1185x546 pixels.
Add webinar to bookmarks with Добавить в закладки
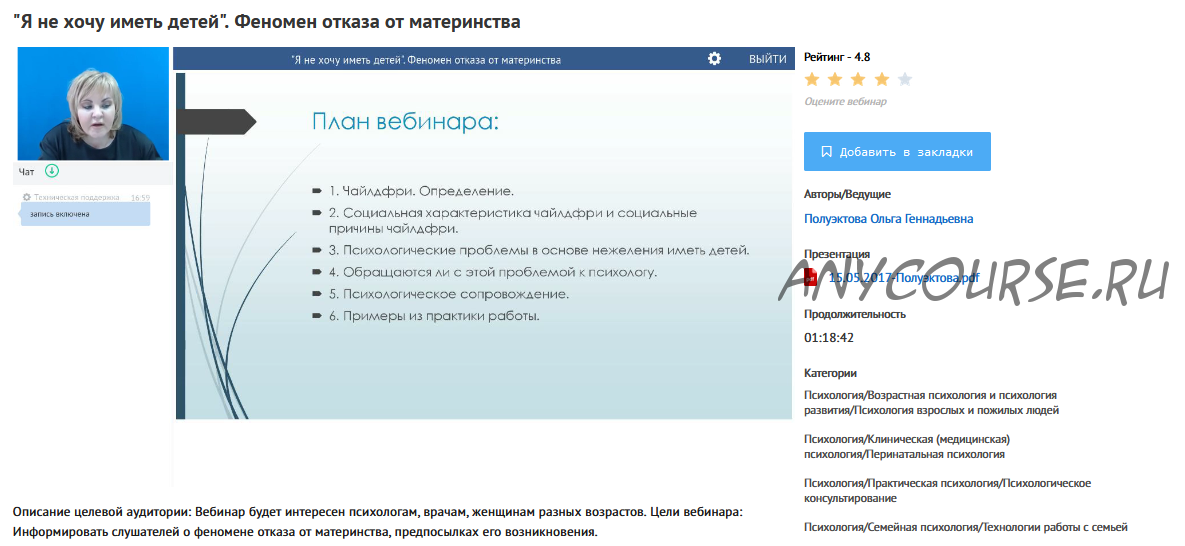point(897,152)
